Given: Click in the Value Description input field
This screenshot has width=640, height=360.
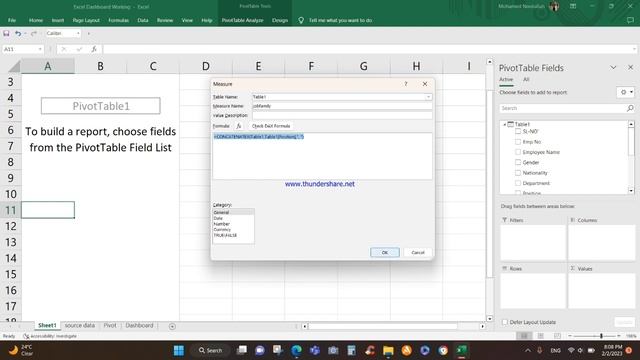Looking at the screenshot, I should [x=342, y=116].
